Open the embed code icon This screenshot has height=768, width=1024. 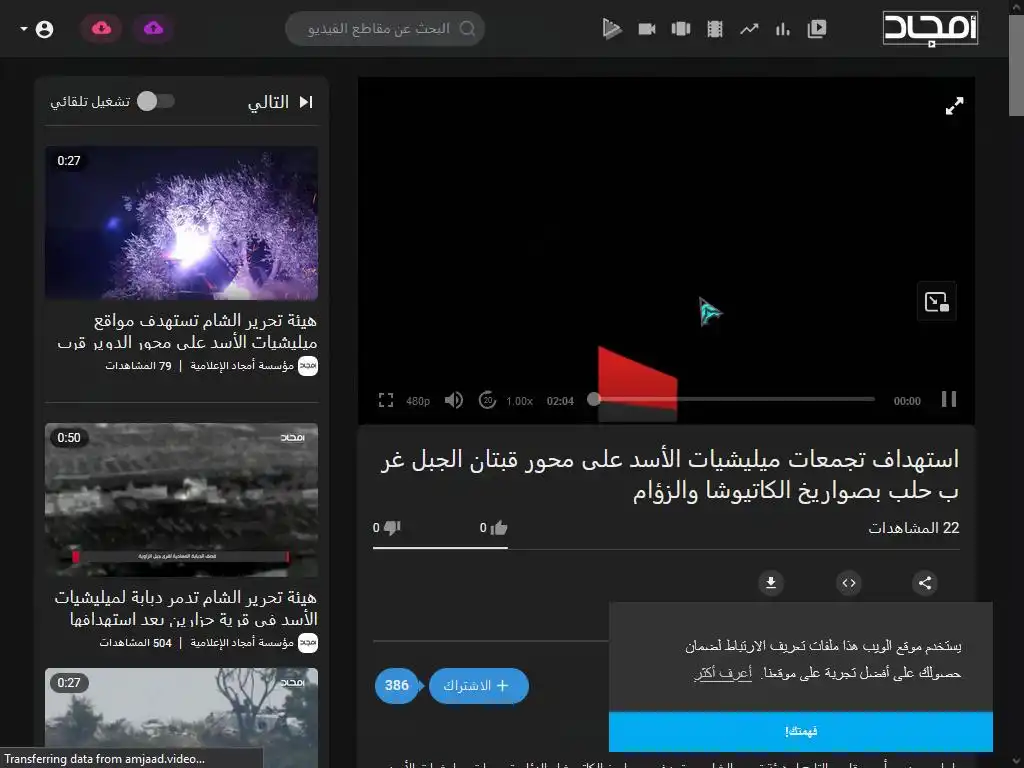(848, 583)
